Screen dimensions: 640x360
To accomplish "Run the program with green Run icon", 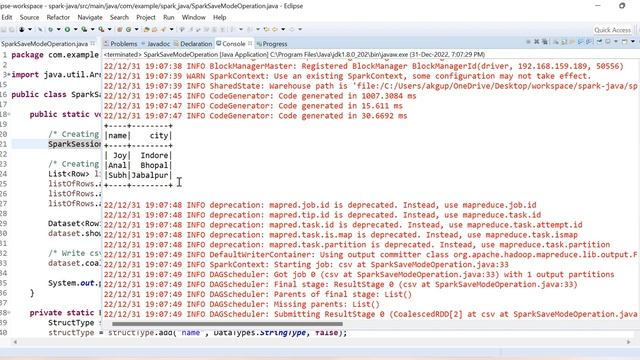I will [67, 29].
